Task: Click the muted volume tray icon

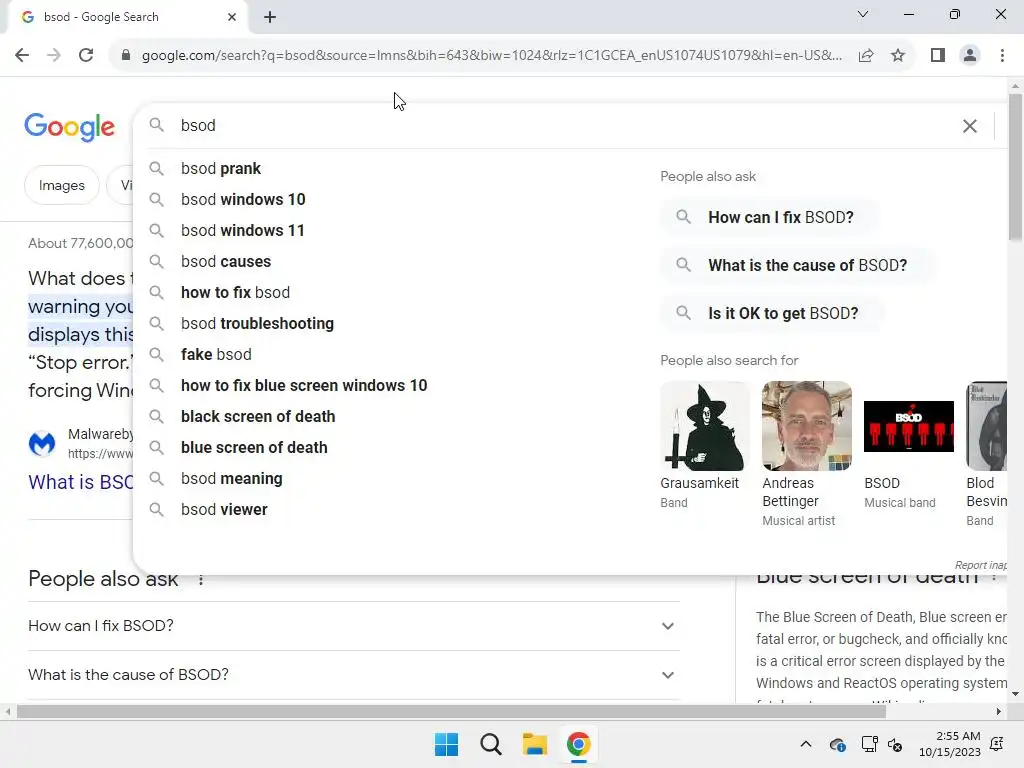Action: point(895,744)
